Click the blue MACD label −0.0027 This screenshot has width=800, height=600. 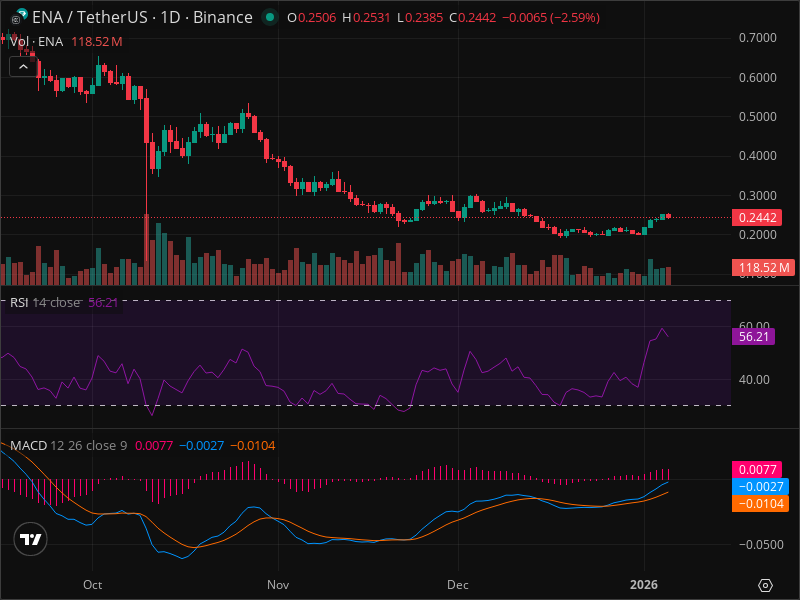pos(761,486)
